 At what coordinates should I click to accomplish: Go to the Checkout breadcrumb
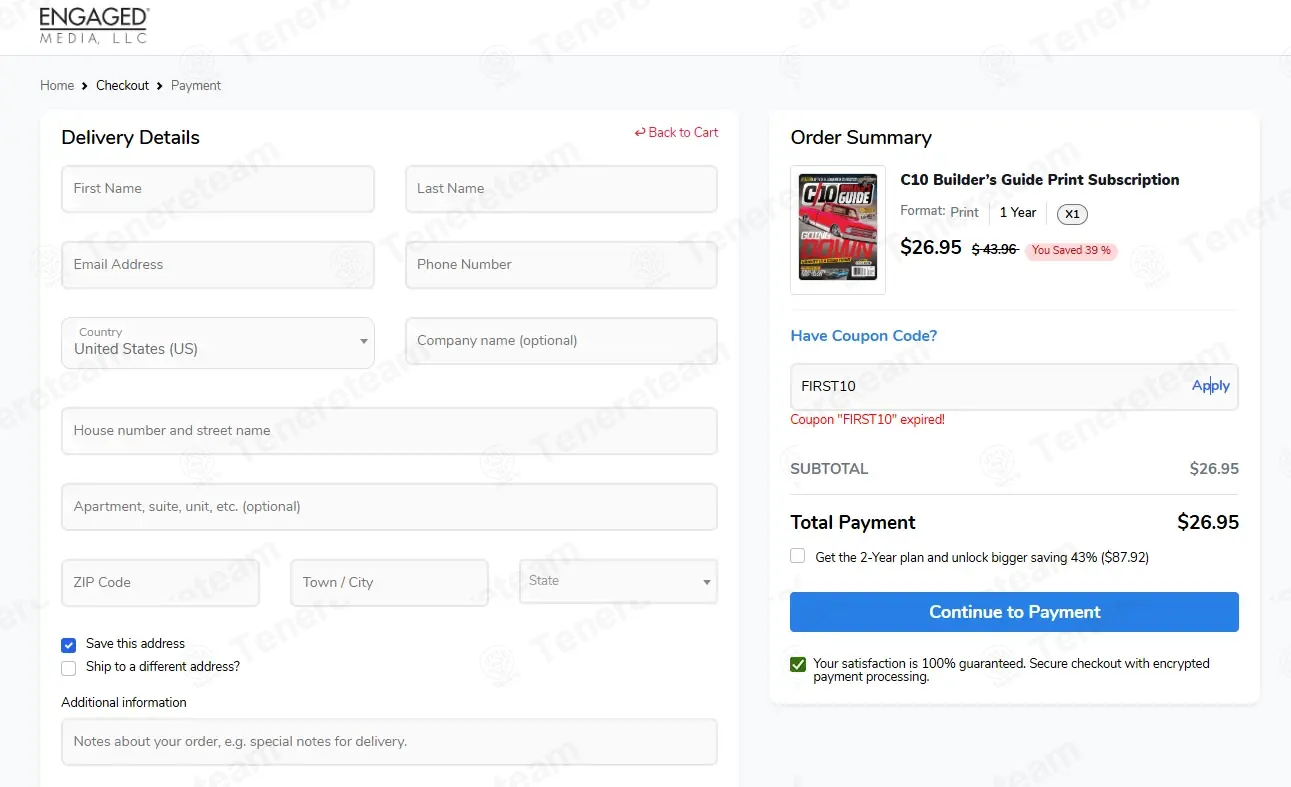(122, 85)
